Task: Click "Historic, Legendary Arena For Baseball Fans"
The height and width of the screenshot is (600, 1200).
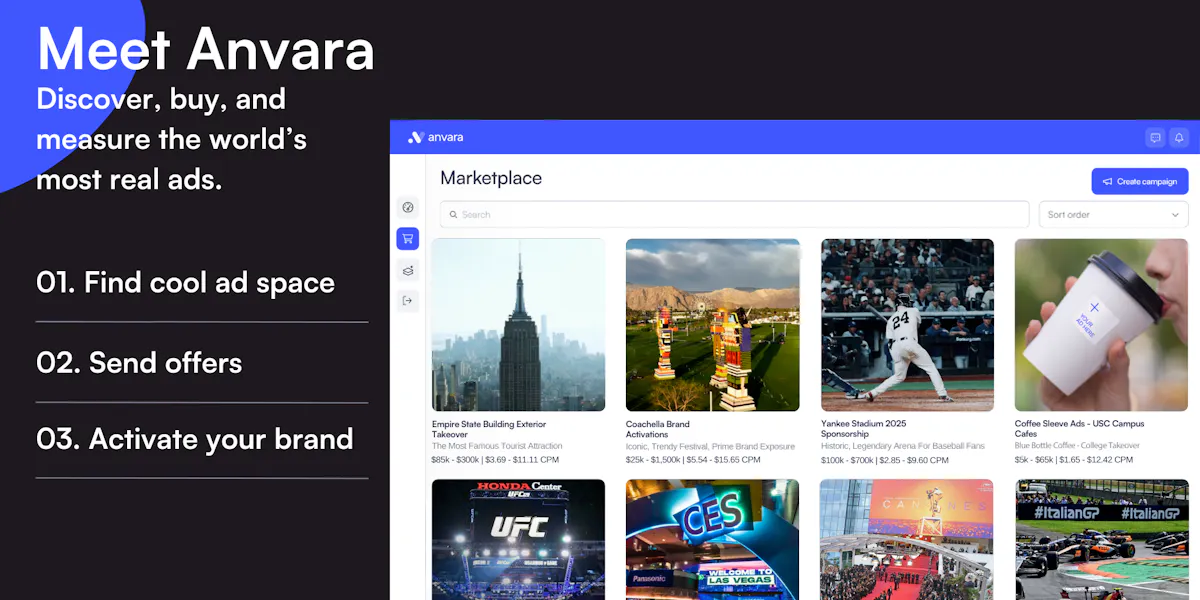Action: [903, 446]
